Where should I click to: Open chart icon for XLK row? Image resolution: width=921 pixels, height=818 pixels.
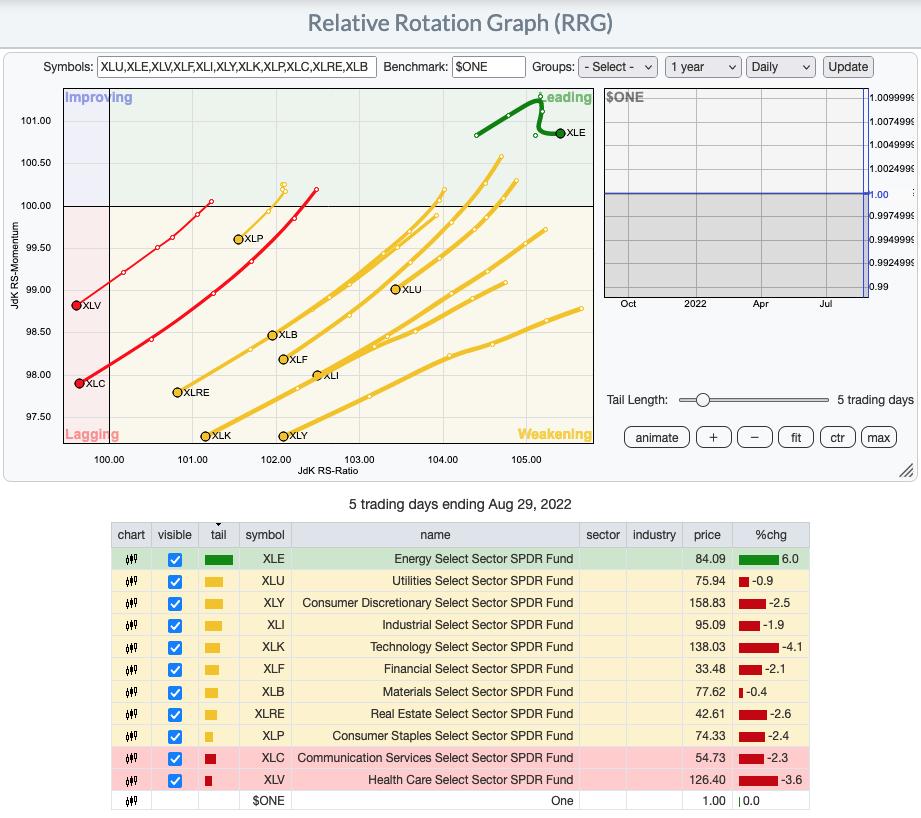[131, 647]
